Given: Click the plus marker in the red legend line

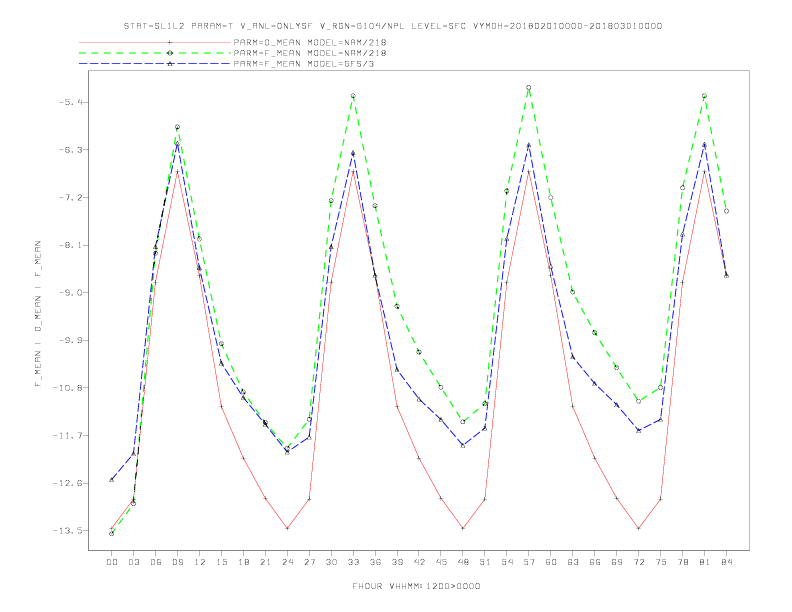Looking at the screenshot, I should 170,42.
